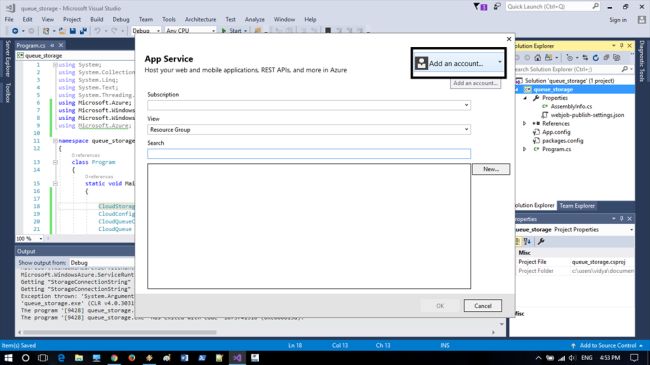Switch to the Team Explorer tab
This screenshot has width=650, height=365.
[577, 206]
